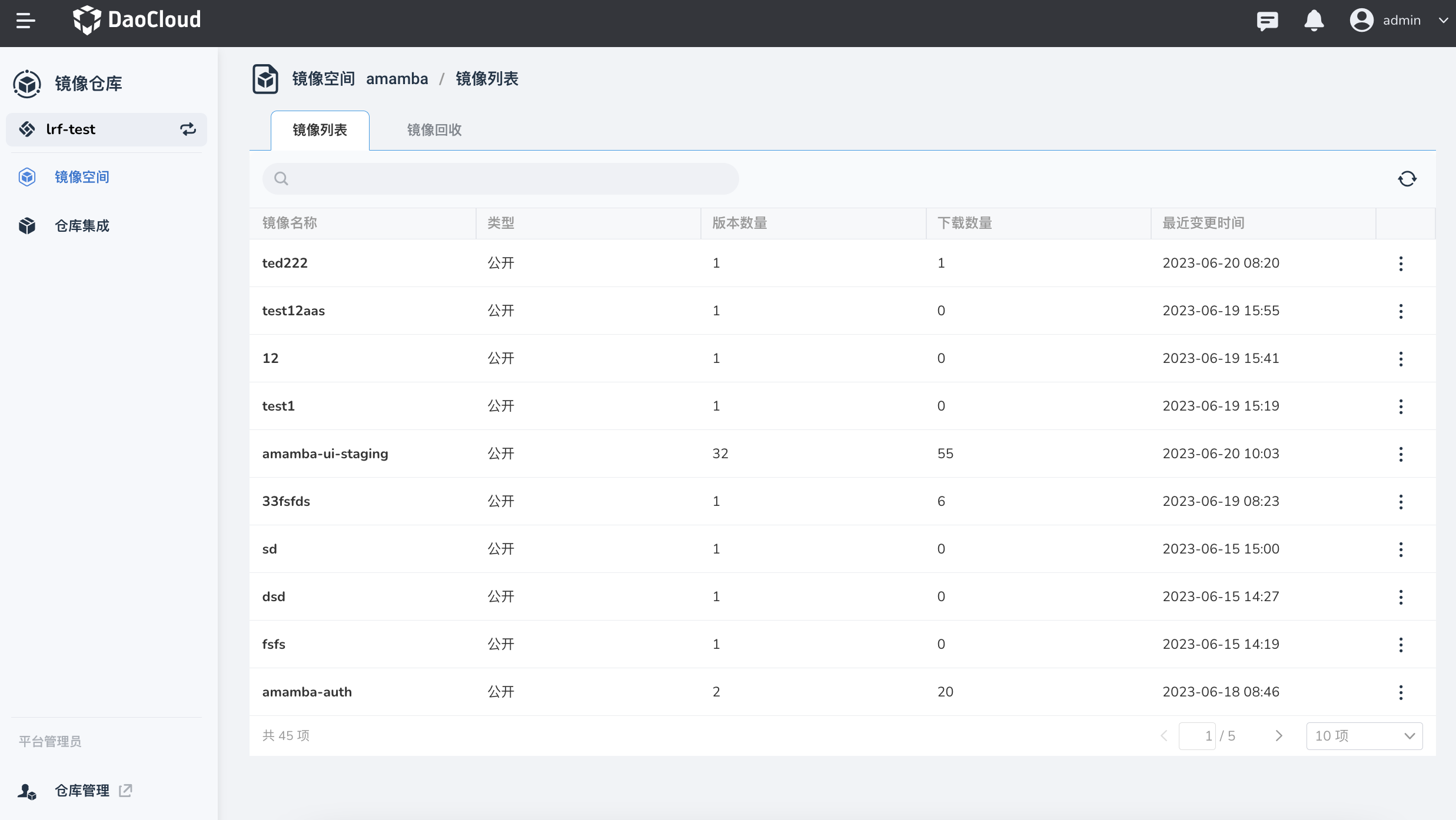Click the 最近变更时间 column header
This screenshot has width=1456, height=820.
coord(1204,223)
